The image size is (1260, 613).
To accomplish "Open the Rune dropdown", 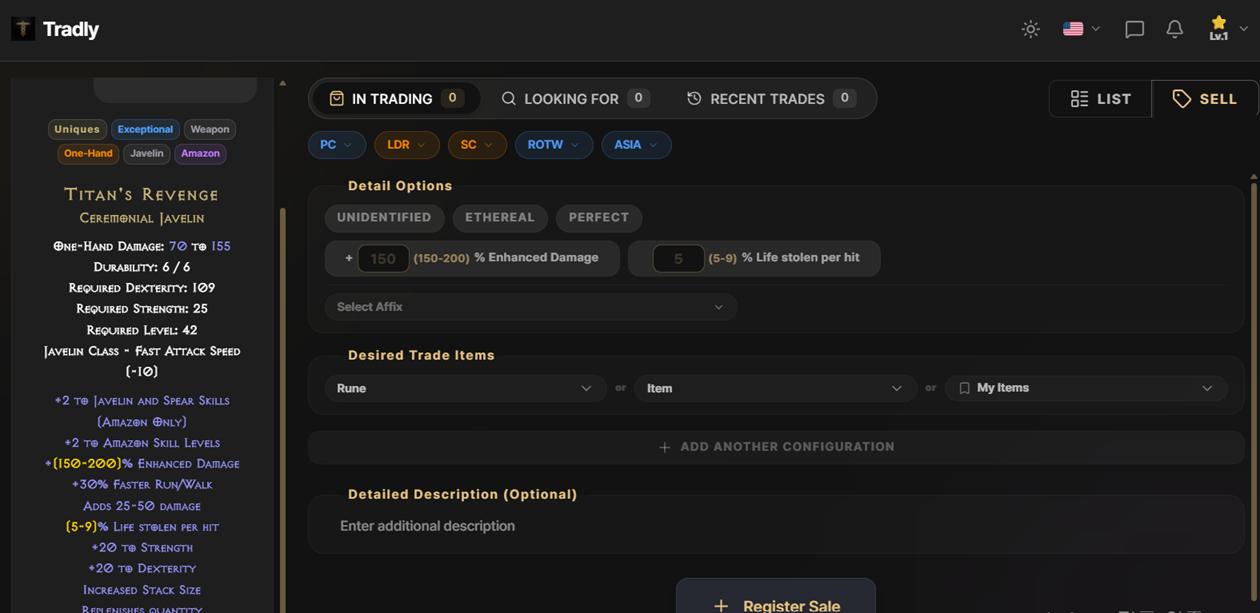I will point(465,388).
